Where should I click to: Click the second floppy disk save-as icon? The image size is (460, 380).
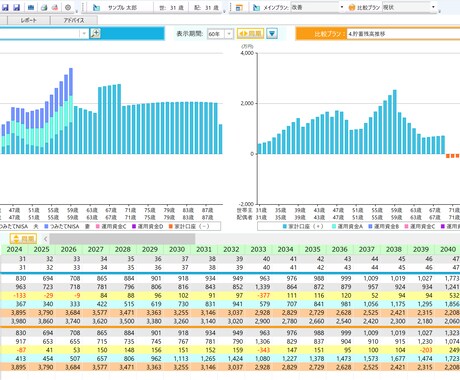(x=17, y=7)
